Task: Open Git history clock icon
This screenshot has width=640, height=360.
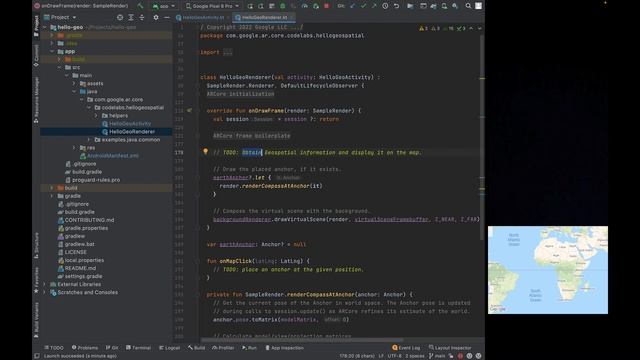Action: point(385,6)
